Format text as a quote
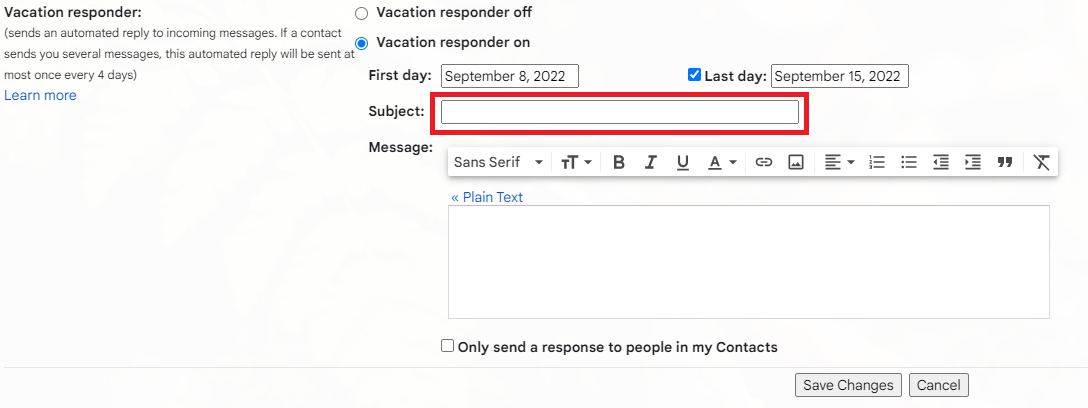Image resolution: width=1088 pixels, height=408 pixels. [1005, 162]
